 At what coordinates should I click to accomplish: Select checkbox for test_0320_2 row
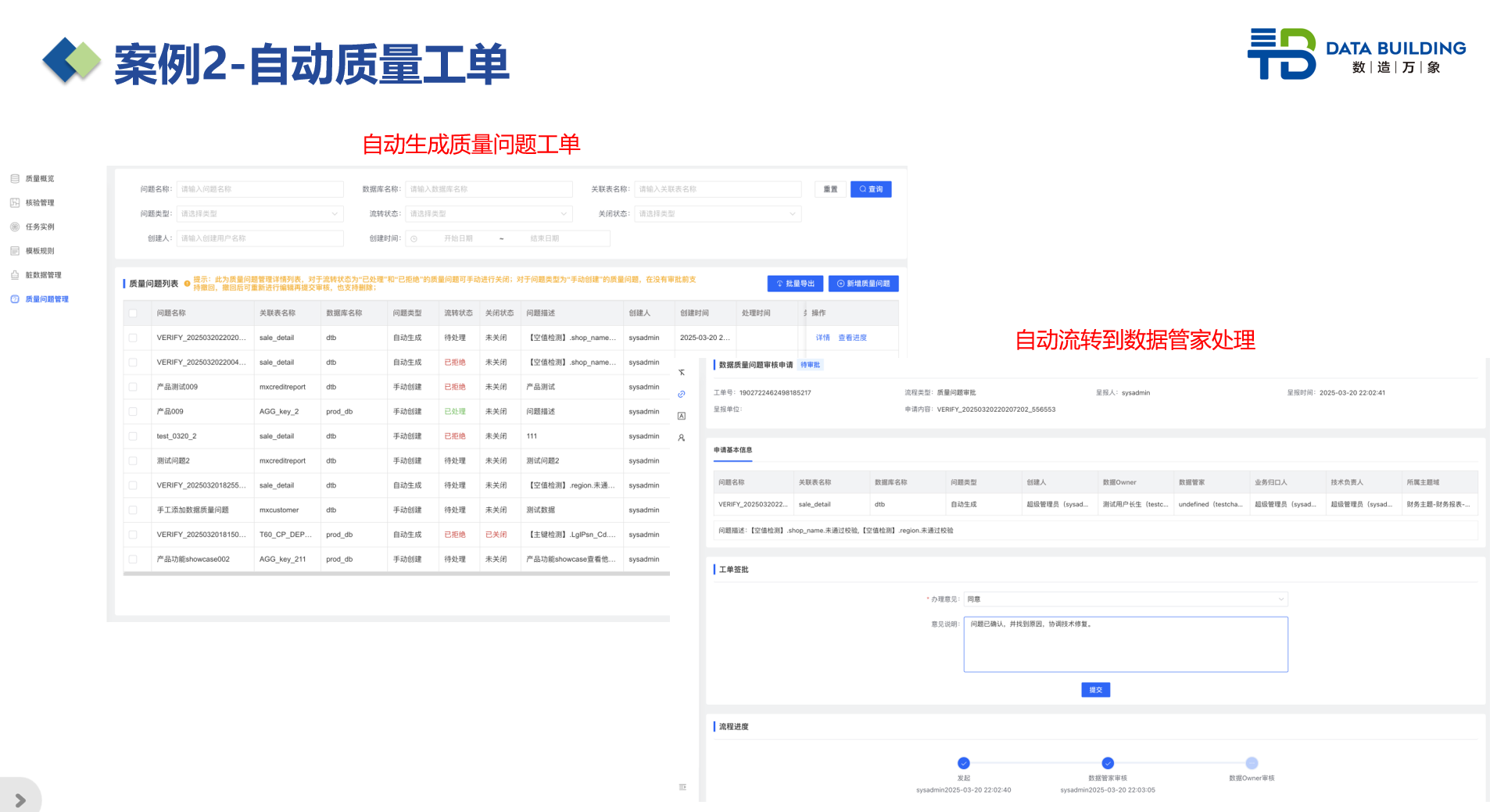[x=133, y=436]
